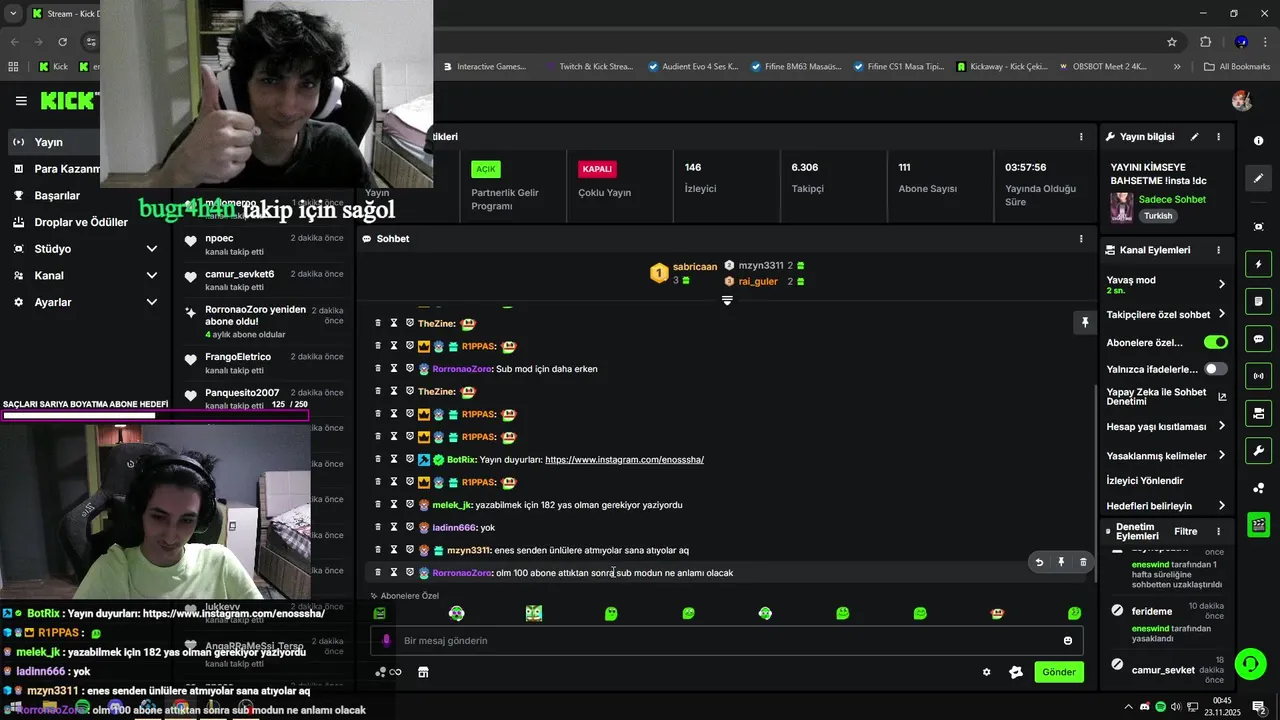Viewport: 1280px width, 720px height.
Task: Delete the melek_jk chat message with trash icon
Action: [378, 505]
